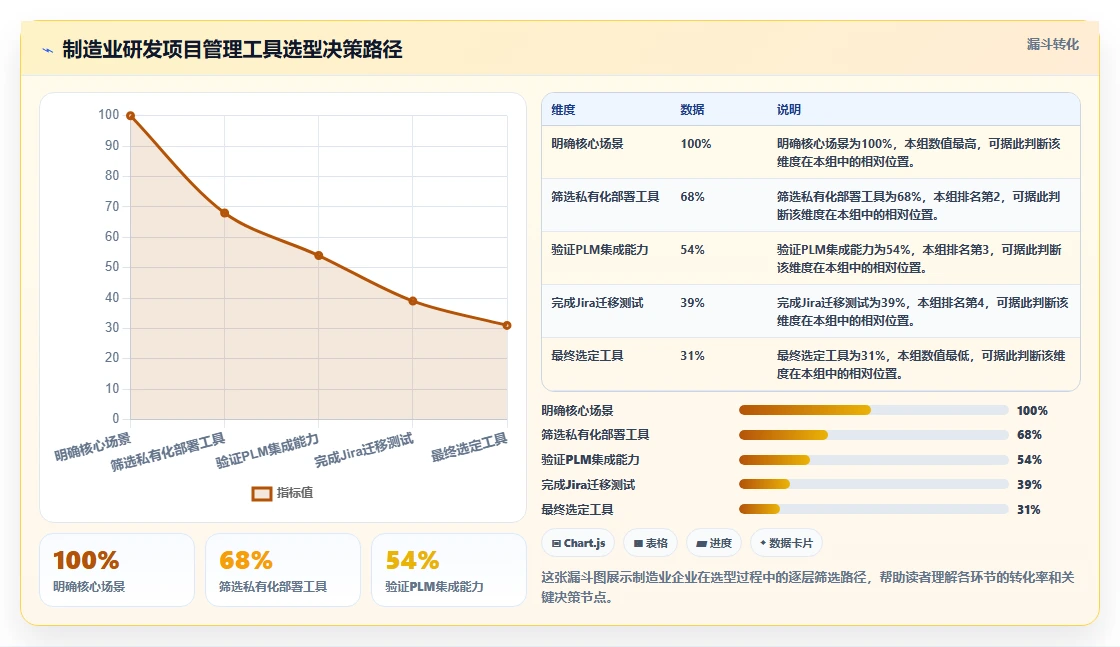Click the 68% value in the table
Screen dimensions: 1120x647
[x=692, y=196]
